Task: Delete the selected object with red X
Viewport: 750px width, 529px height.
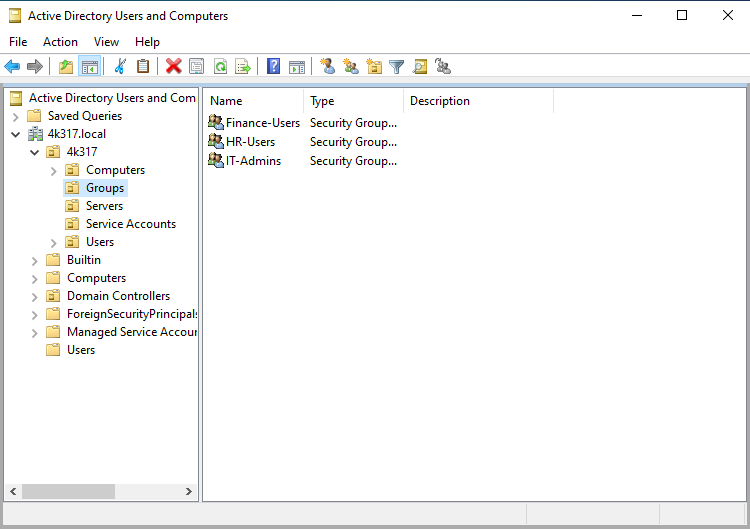Action: (174, 66)
